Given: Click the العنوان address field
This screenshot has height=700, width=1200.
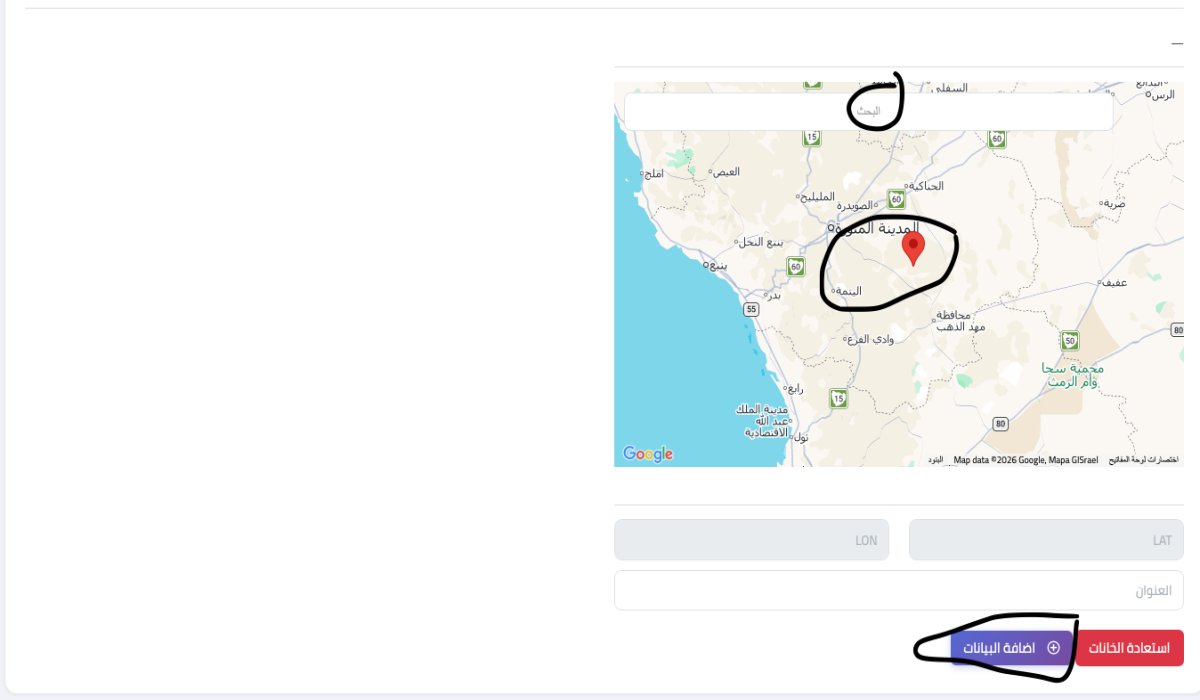Looking at the screenshot, I should [x=899, y=590].
